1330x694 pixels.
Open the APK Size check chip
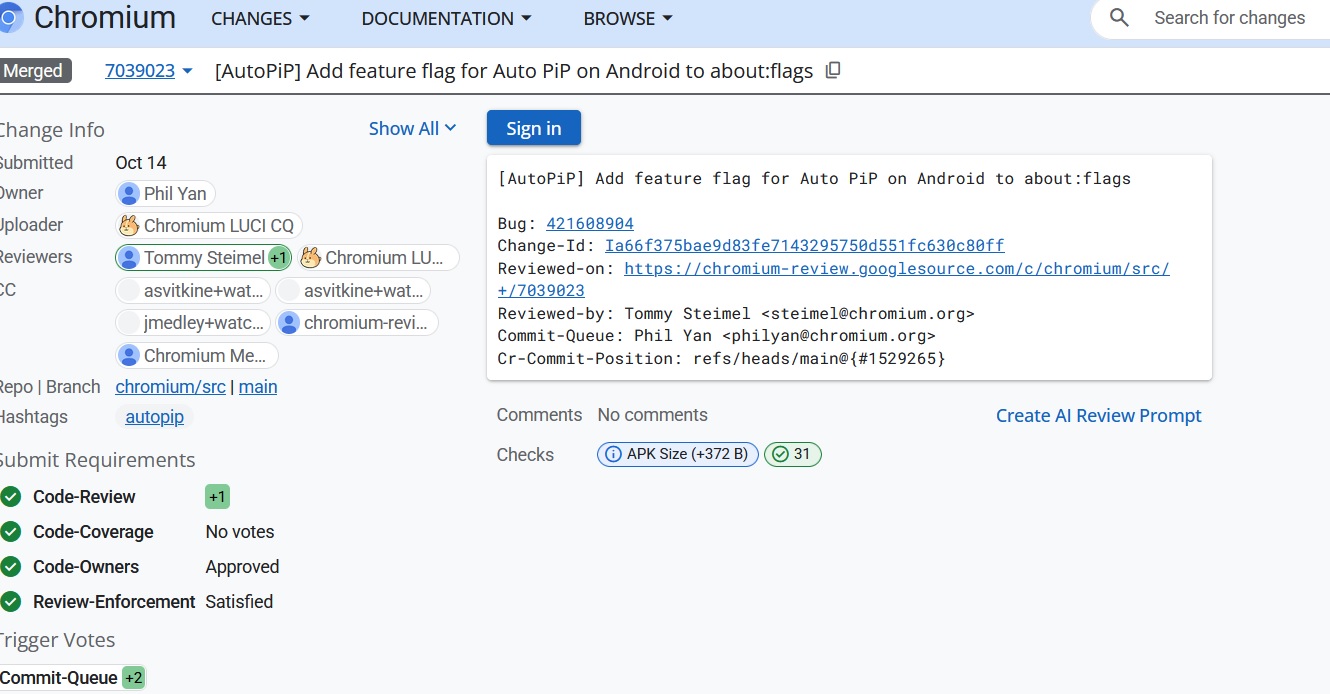click(677, 454)
